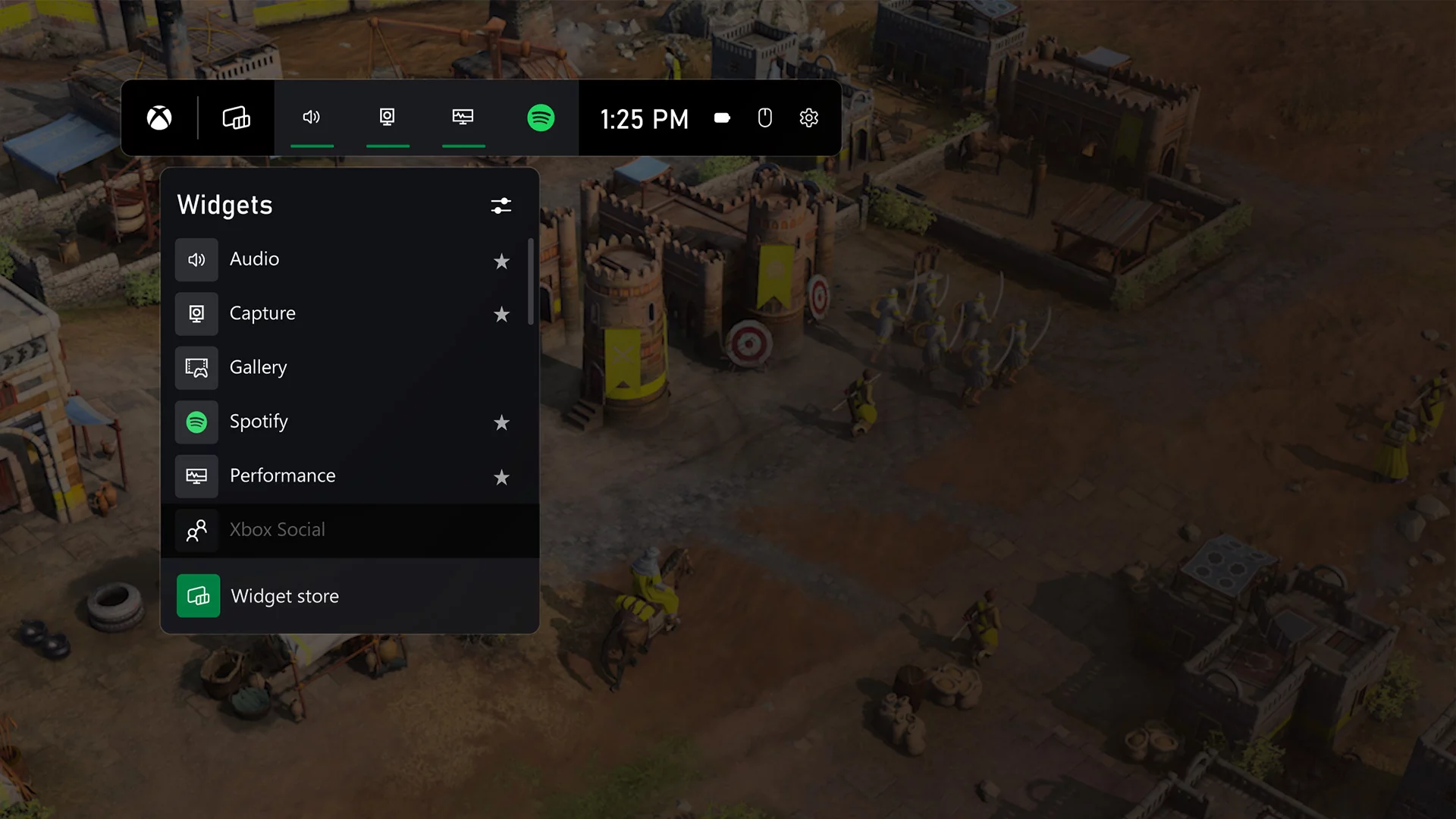This screenshot has height=819, width=1456.
Task: Click the Performance favorite star
Action: click(x=501, y=477)
